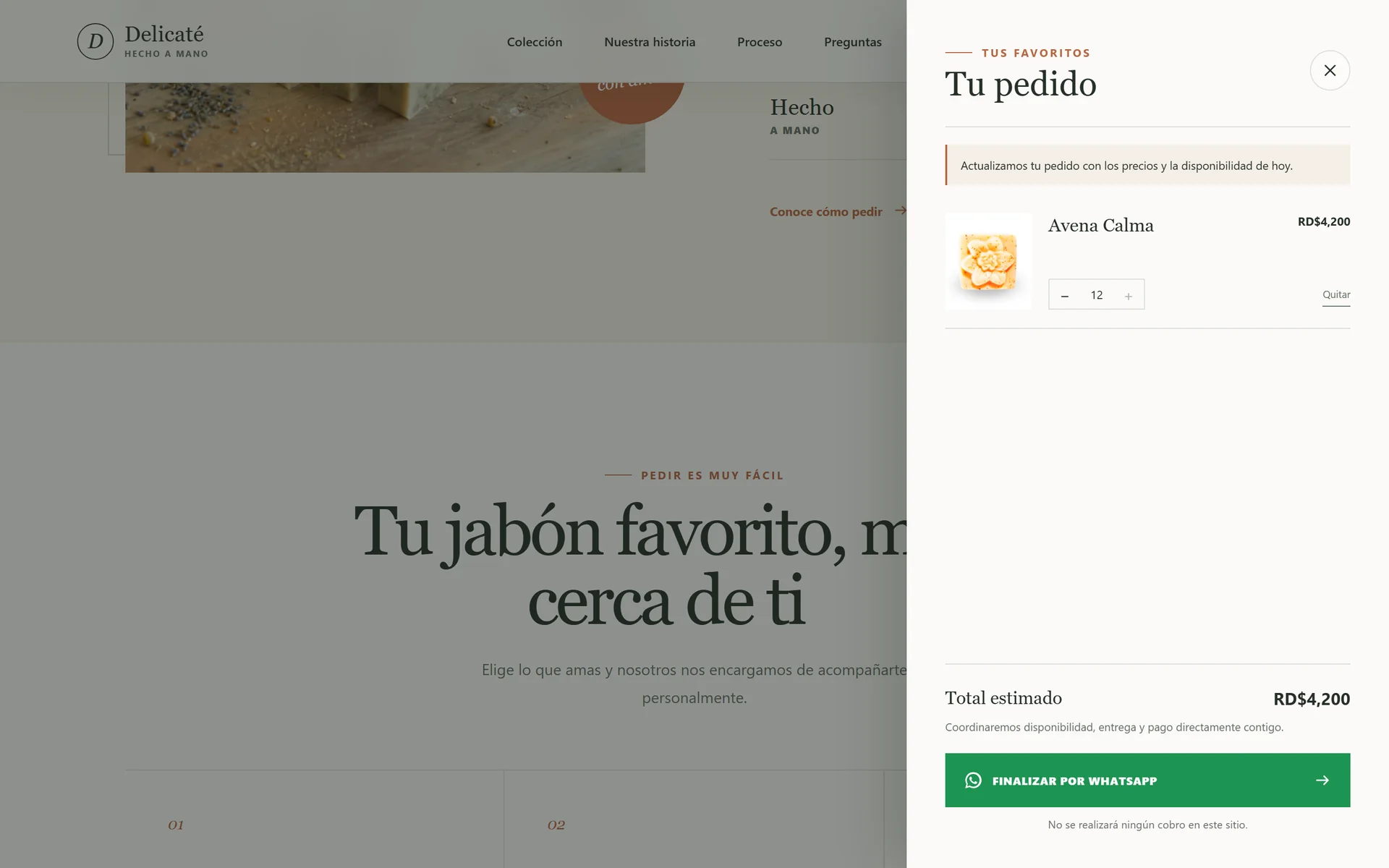Click the Coordinaremos disponibilidad helper text
Image resolution: width=1389 pixels, height=868 pixels.
coord(1114,727)
